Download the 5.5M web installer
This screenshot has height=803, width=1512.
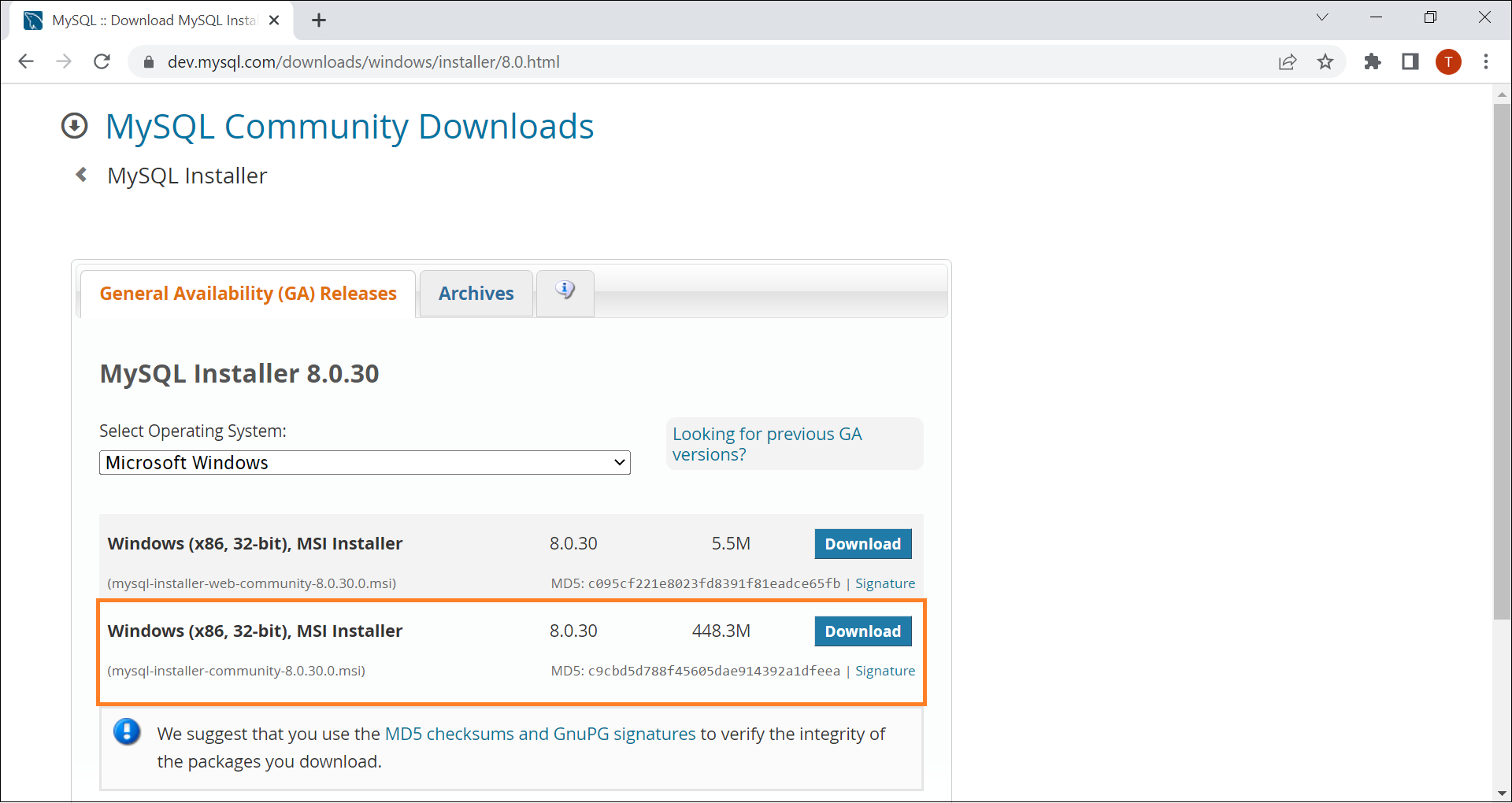point(863,544)
